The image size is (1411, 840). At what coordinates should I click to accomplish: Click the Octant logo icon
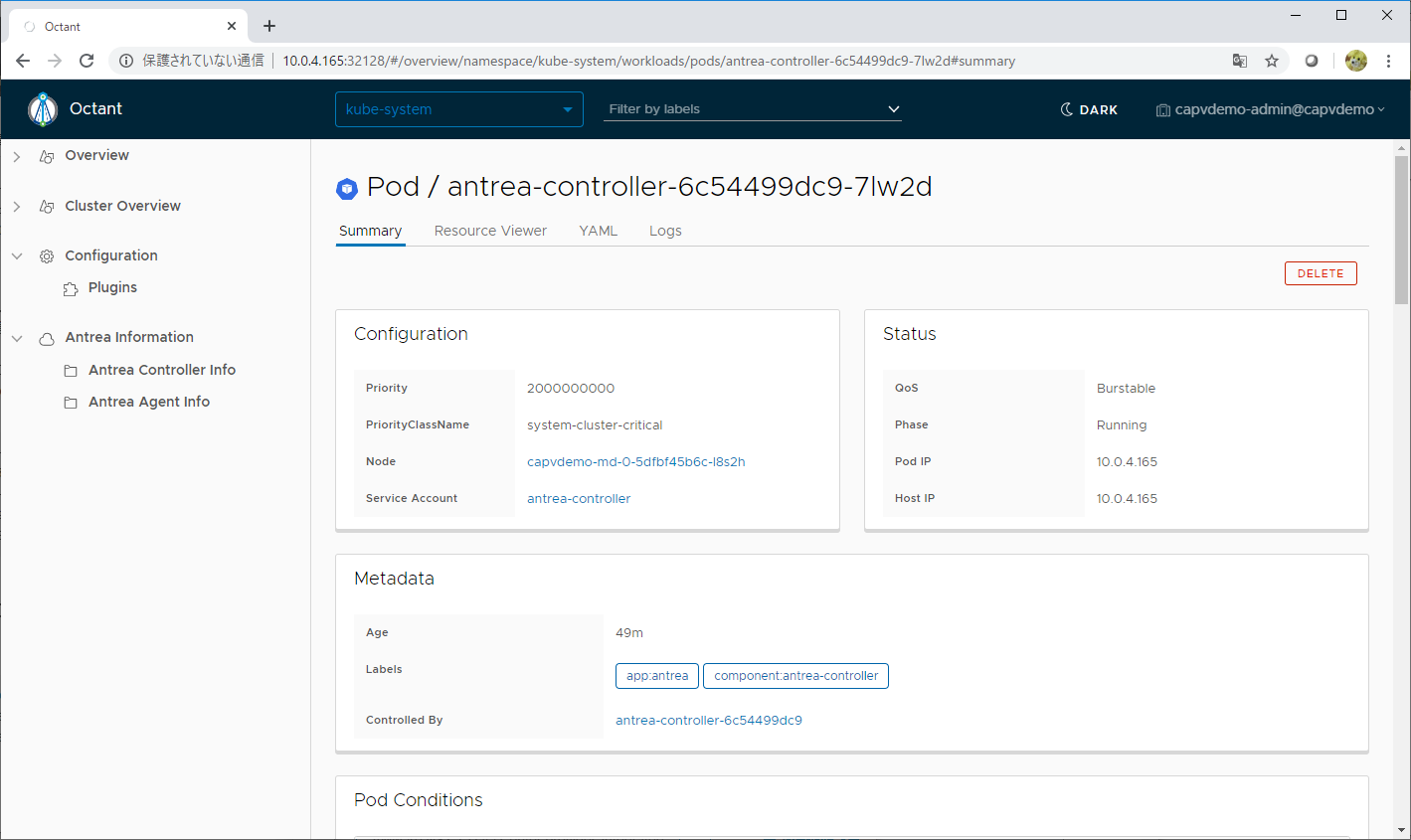coord(43,109)
